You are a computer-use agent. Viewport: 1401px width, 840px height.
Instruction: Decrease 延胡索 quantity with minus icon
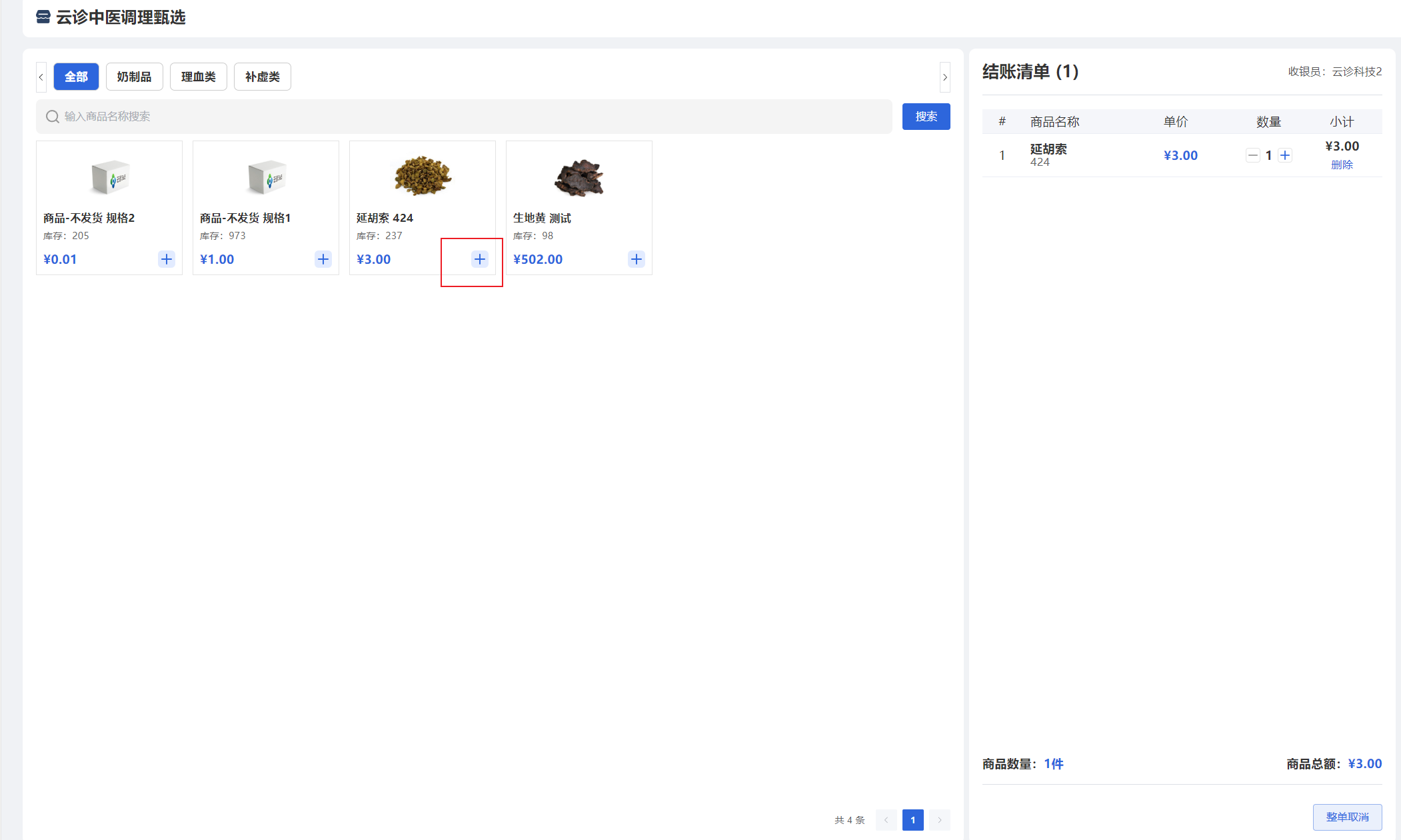click(1252, 155)
